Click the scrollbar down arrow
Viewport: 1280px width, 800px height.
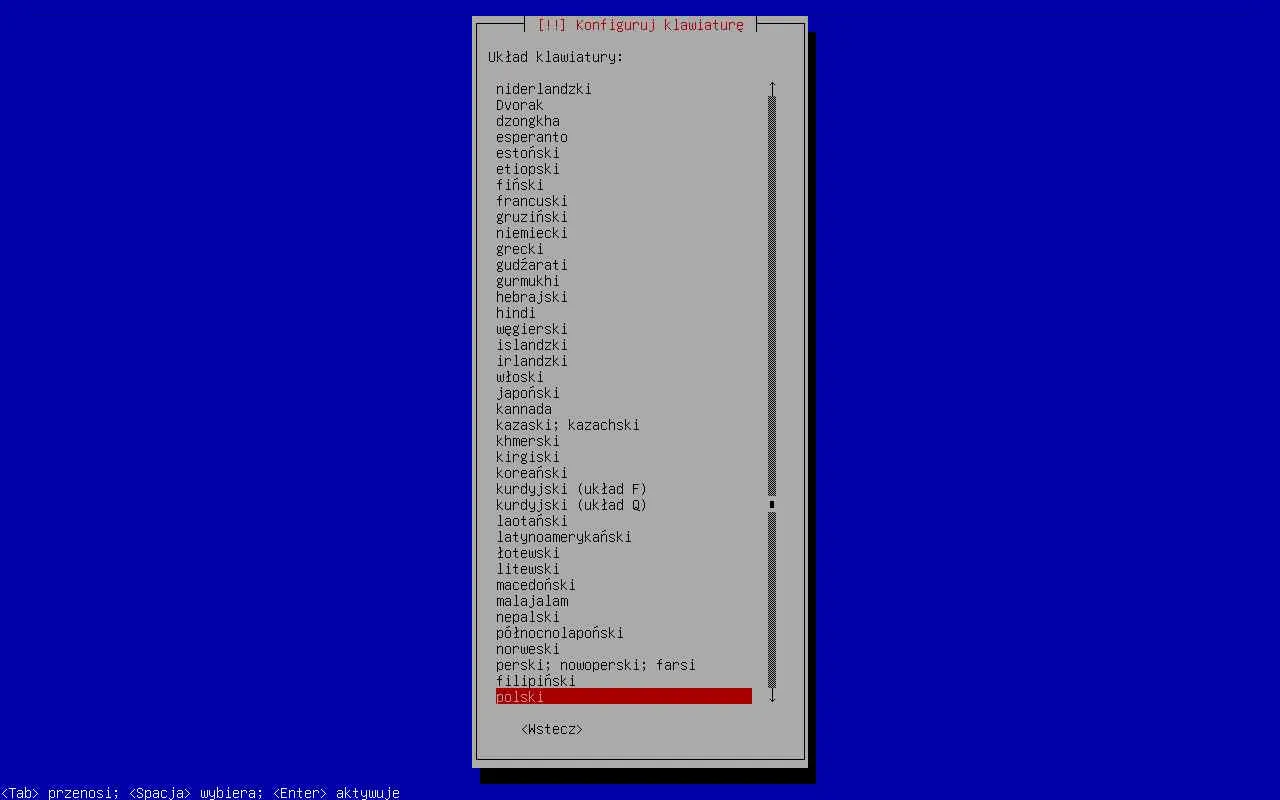coord(772,697)
